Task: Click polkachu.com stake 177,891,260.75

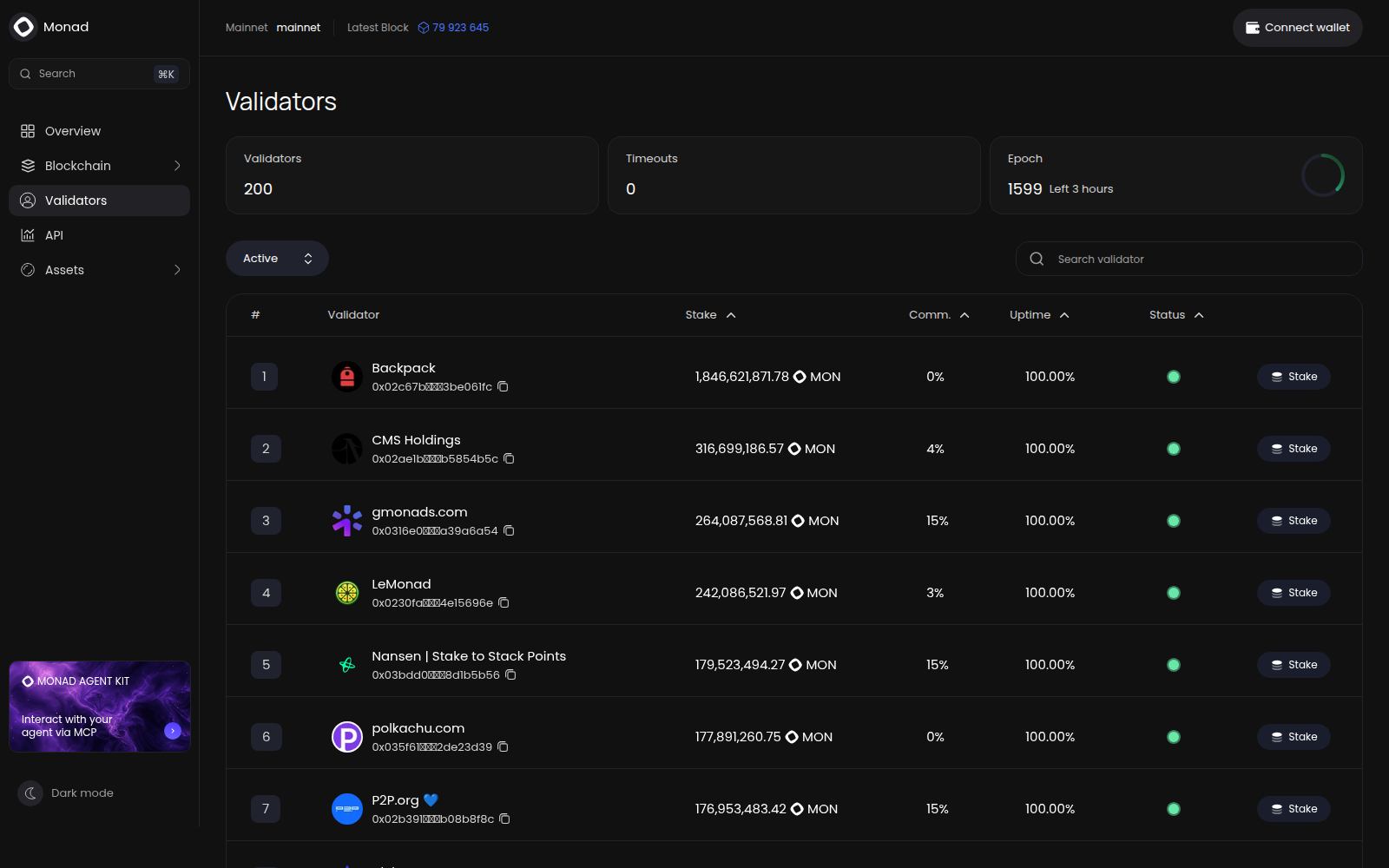Action: (x=738, y=737)
